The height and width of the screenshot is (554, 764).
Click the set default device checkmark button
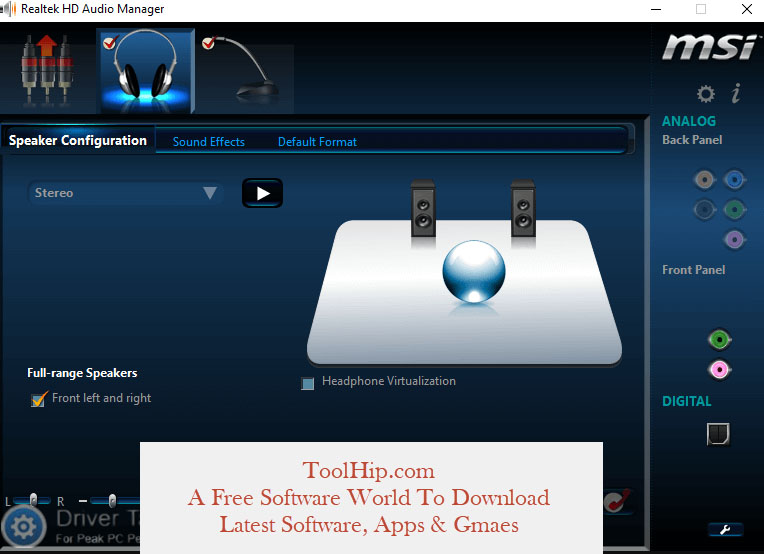[x=617, y=502]
